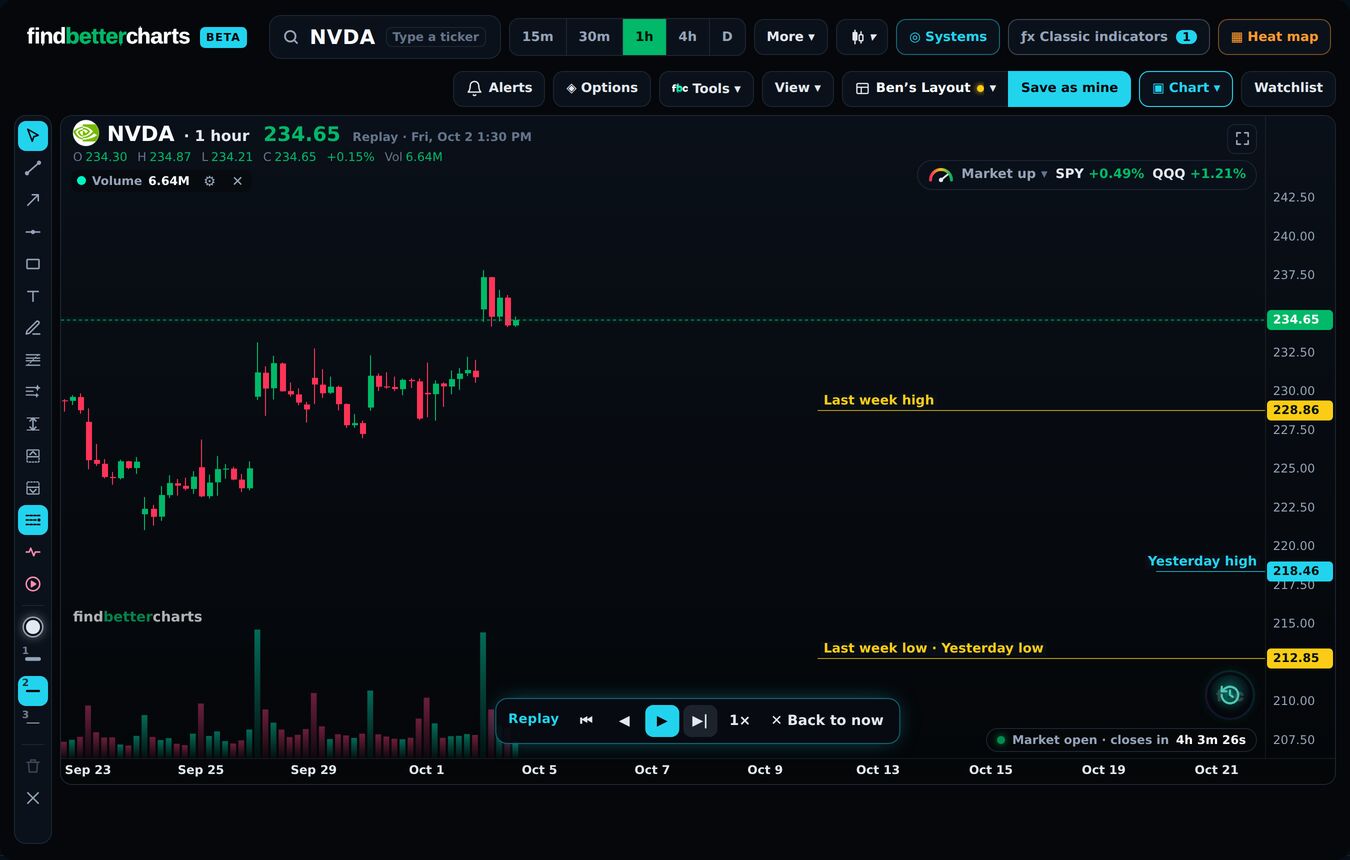1350x860 pixels.
Task: Toggle the Heat map view
Action: point(1274,37)
